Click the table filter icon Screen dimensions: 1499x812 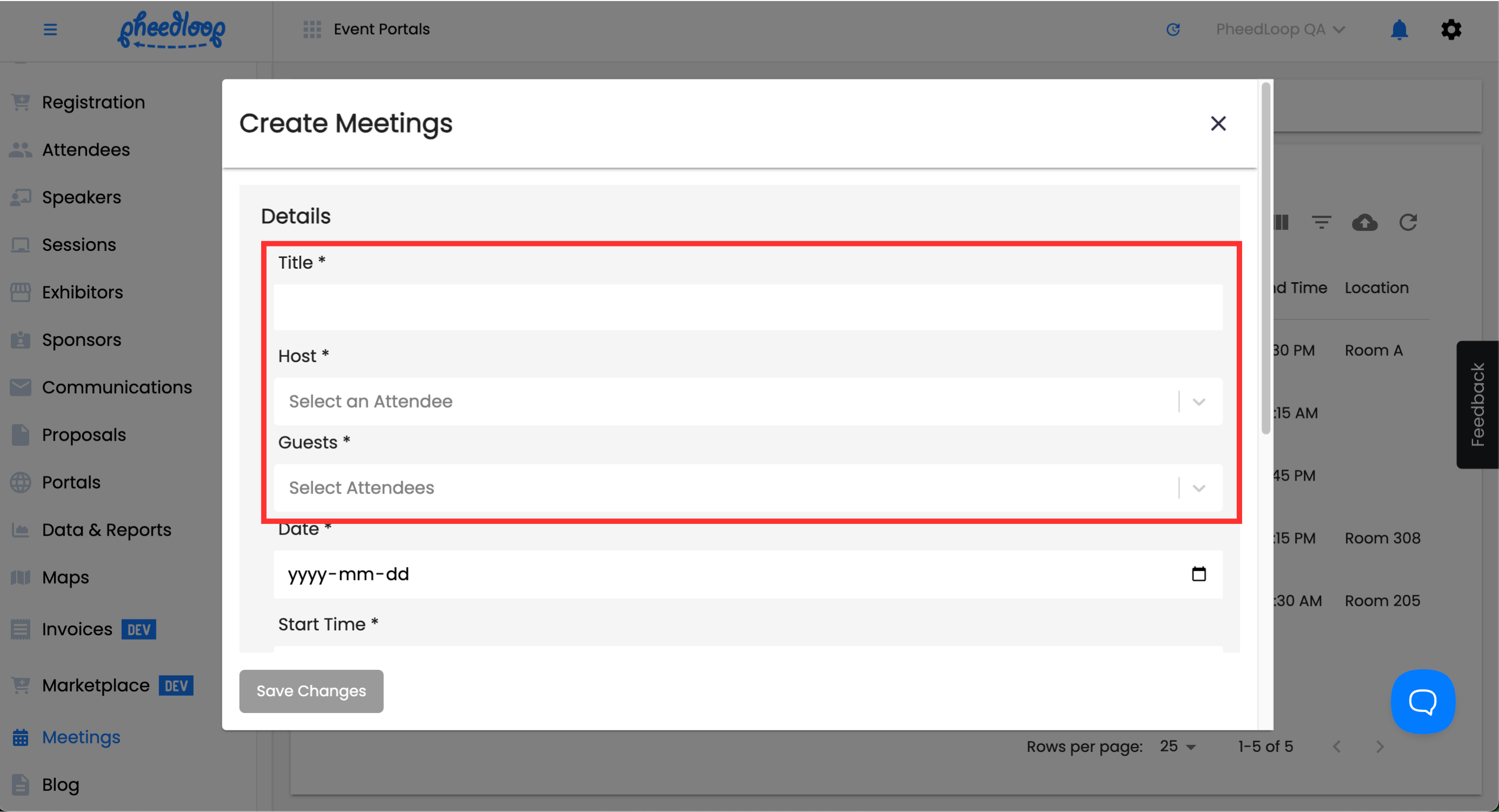tap(1321, 222)
